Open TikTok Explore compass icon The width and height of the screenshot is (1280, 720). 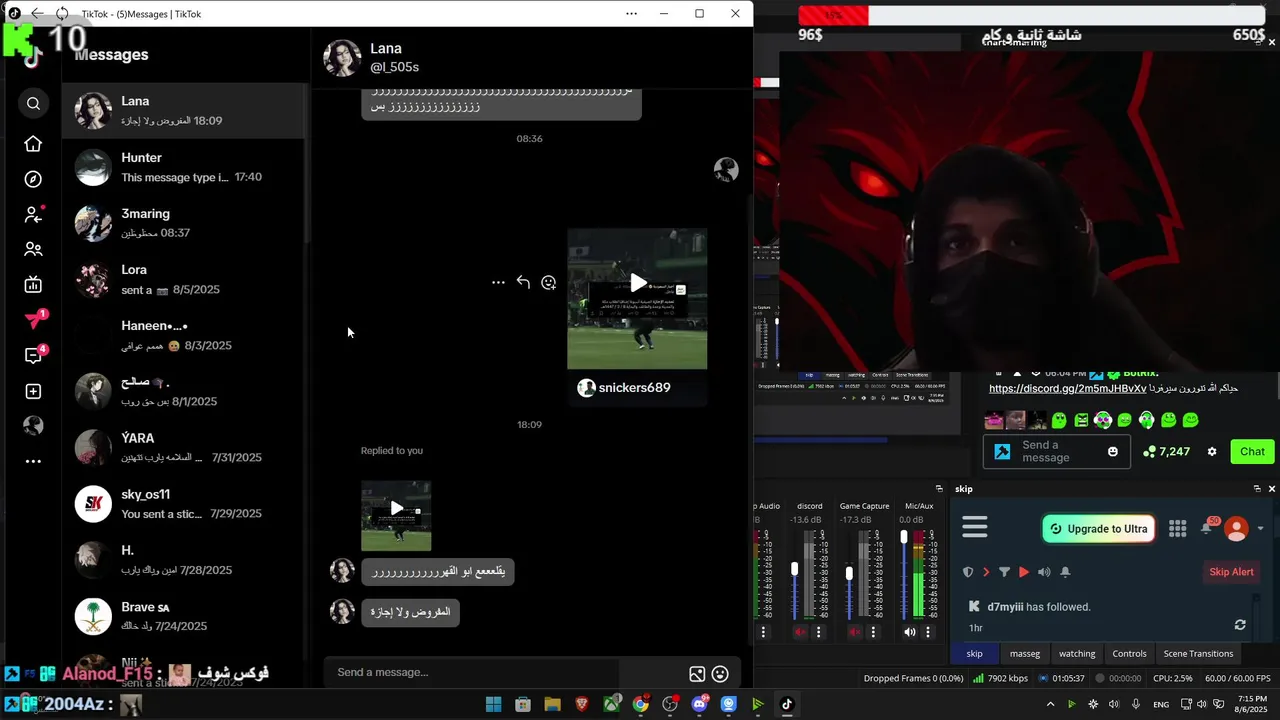(x=33, y=179)
